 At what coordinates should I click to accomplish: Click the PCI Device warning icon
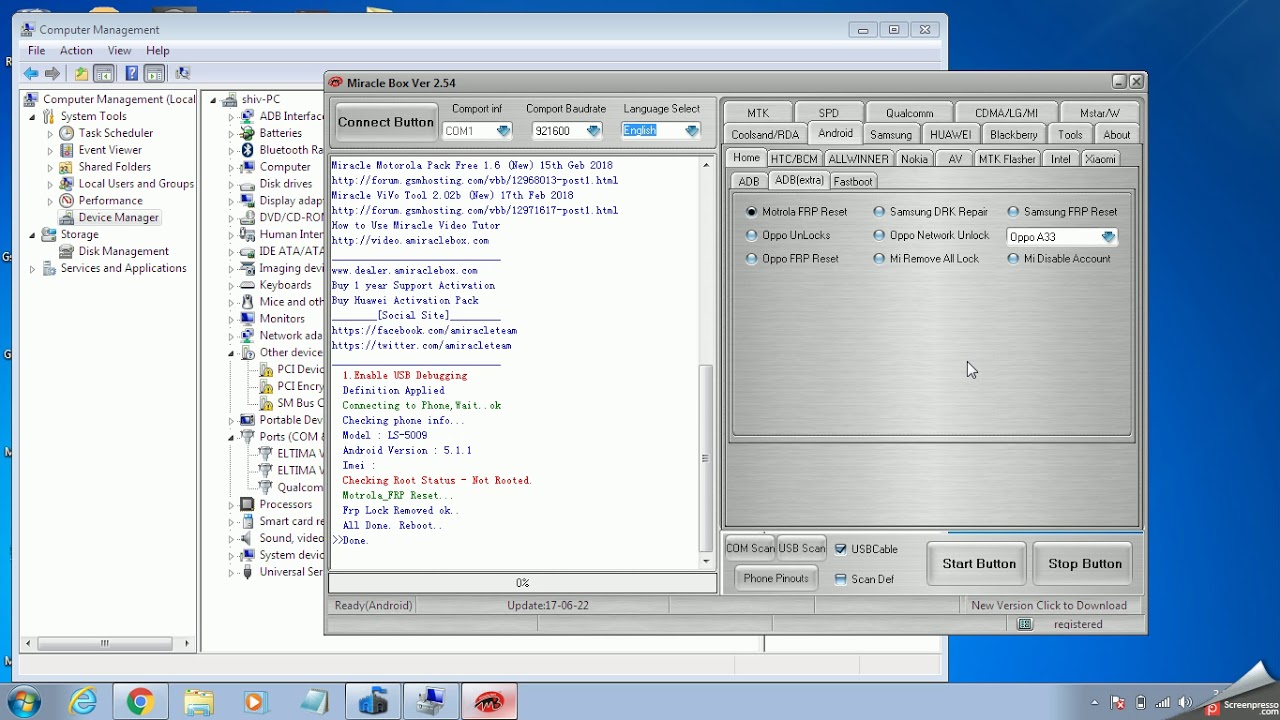(265, 370)
